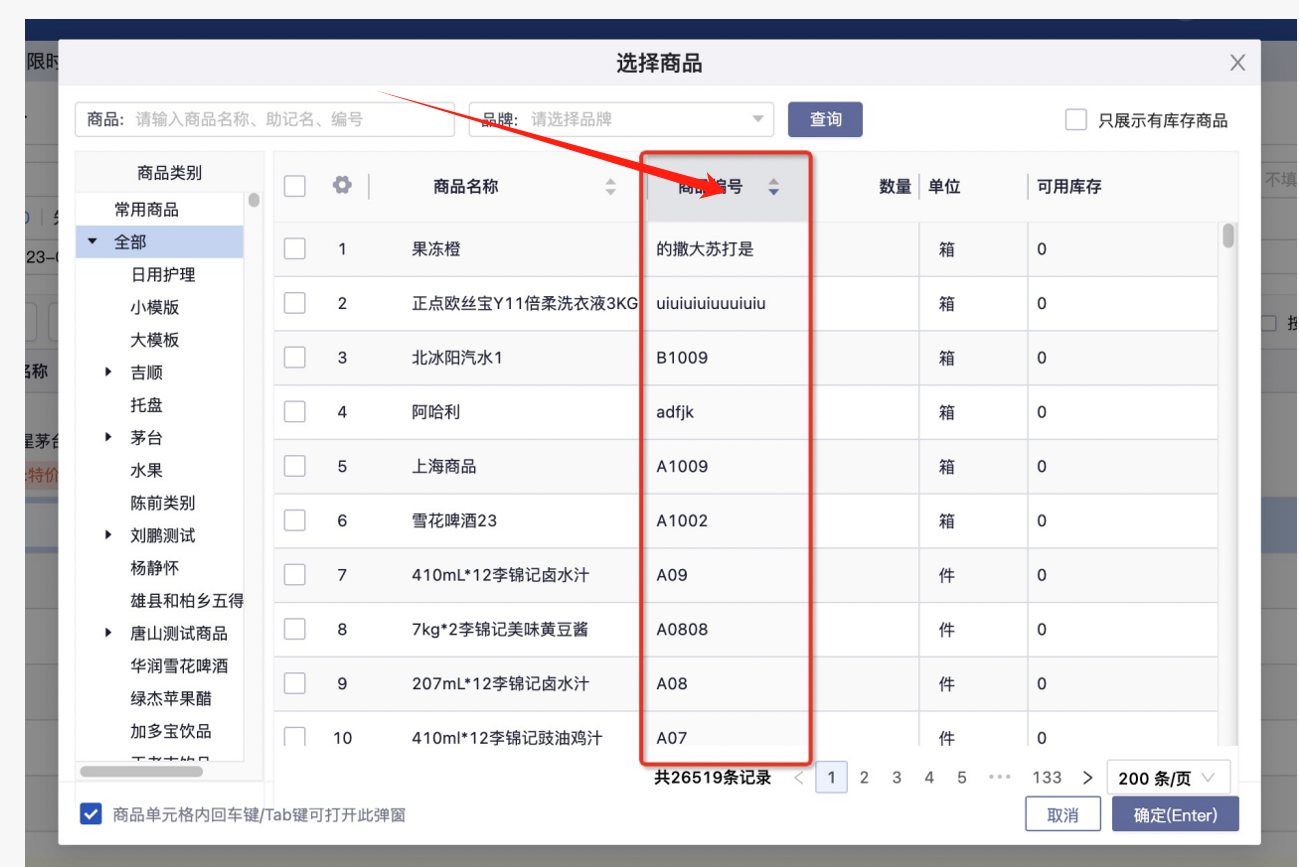Click the 查询 search button
1299x867 pixels.
pos(825,119)
